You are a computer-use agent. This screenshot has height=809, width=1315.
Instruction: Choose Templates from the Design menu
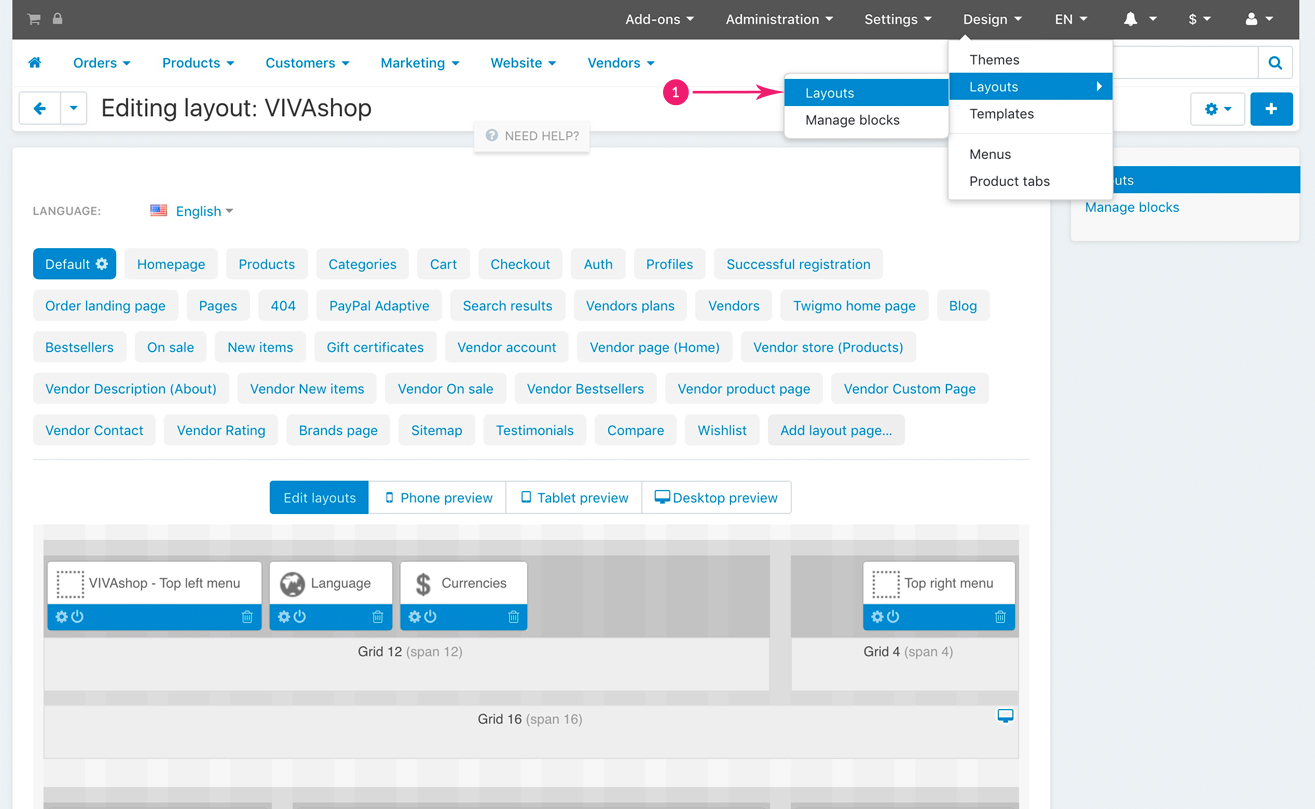point(1001,114)
